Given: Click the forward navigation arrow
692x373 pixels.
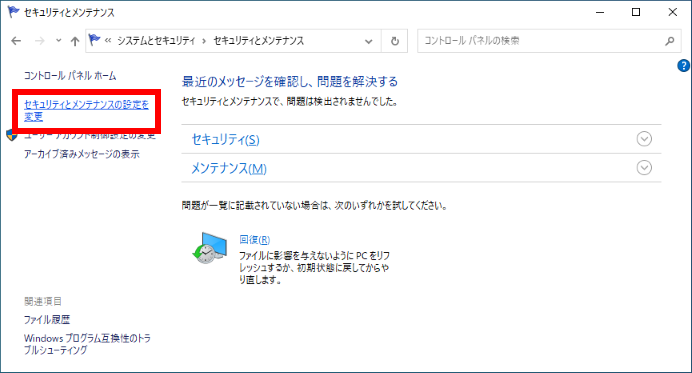Looking at the screenshot, I should point(40,41).
